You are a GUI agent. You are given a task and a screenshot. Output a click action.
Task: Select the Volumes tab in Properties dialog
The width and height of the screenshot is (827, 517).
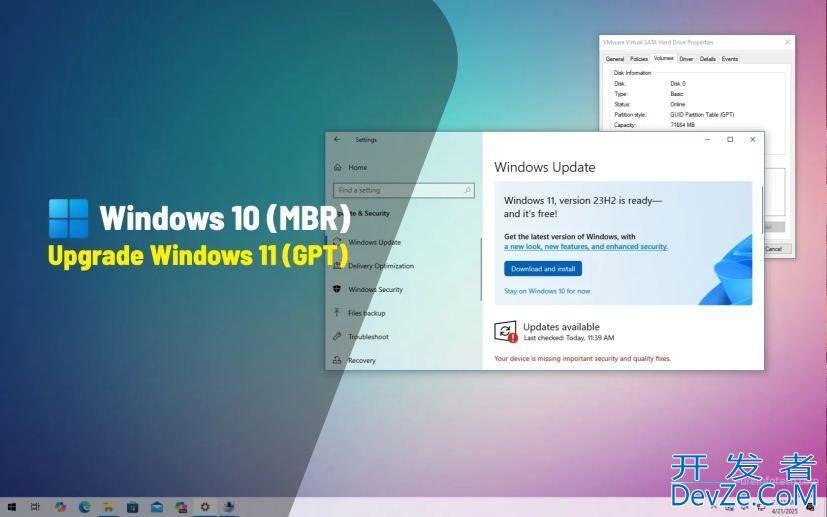coord(663,58)
